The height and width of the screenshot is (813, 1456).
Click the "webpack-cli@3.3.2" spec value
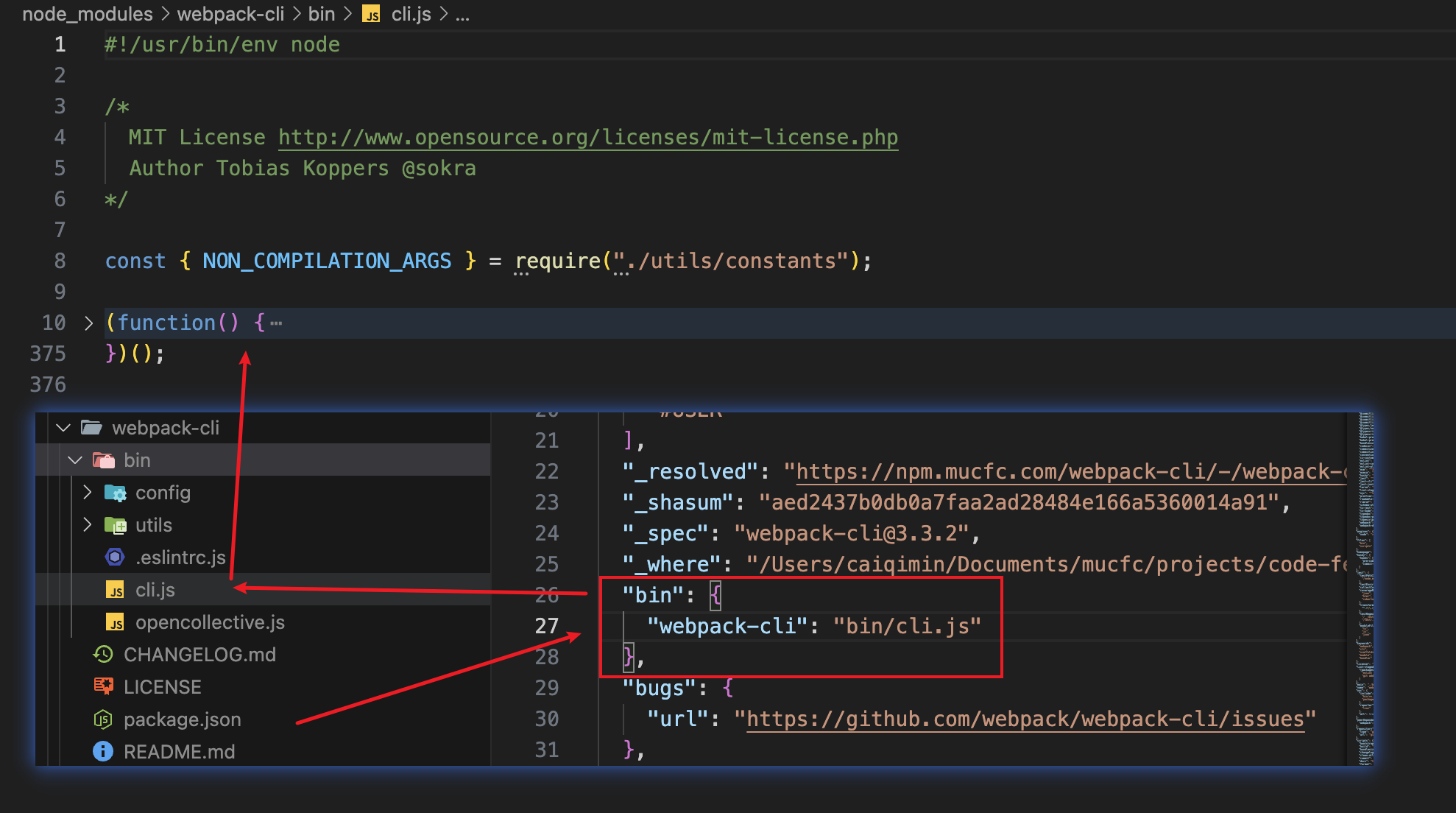pyautogui.click(x=851, y=534)
